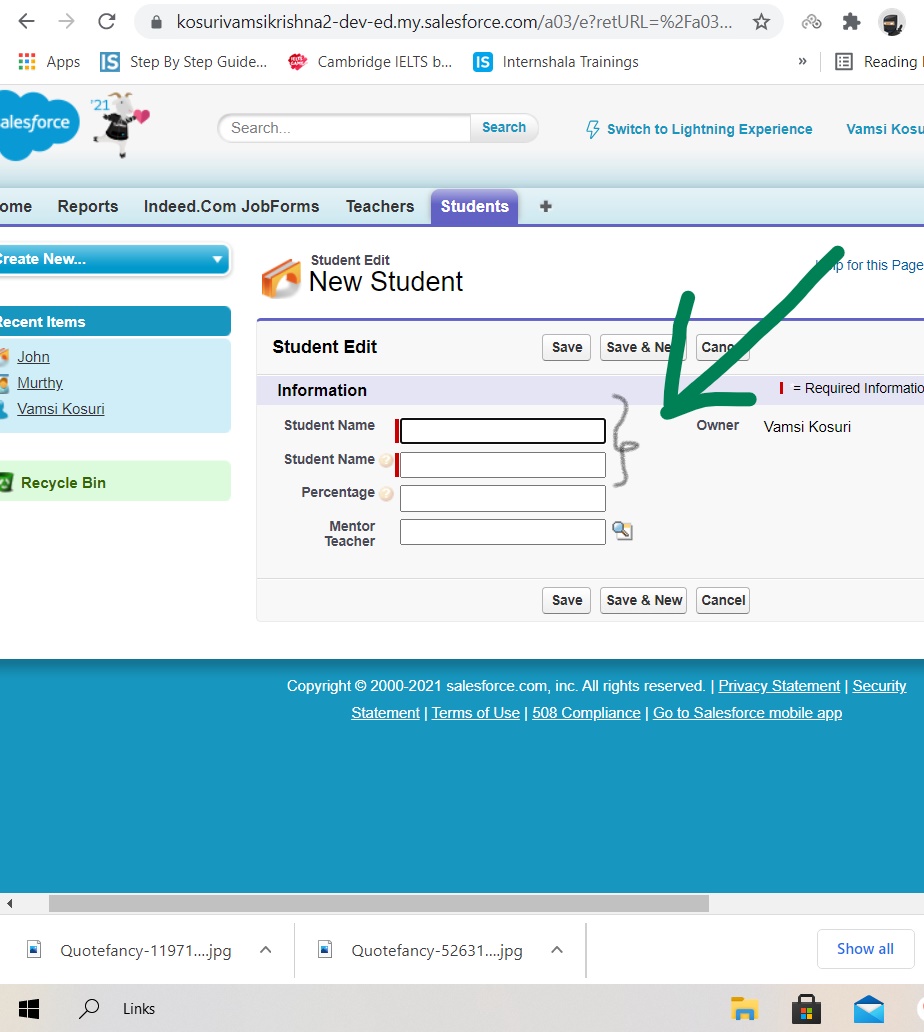Open recent item Vamsi Kosuri

[61, 409]
